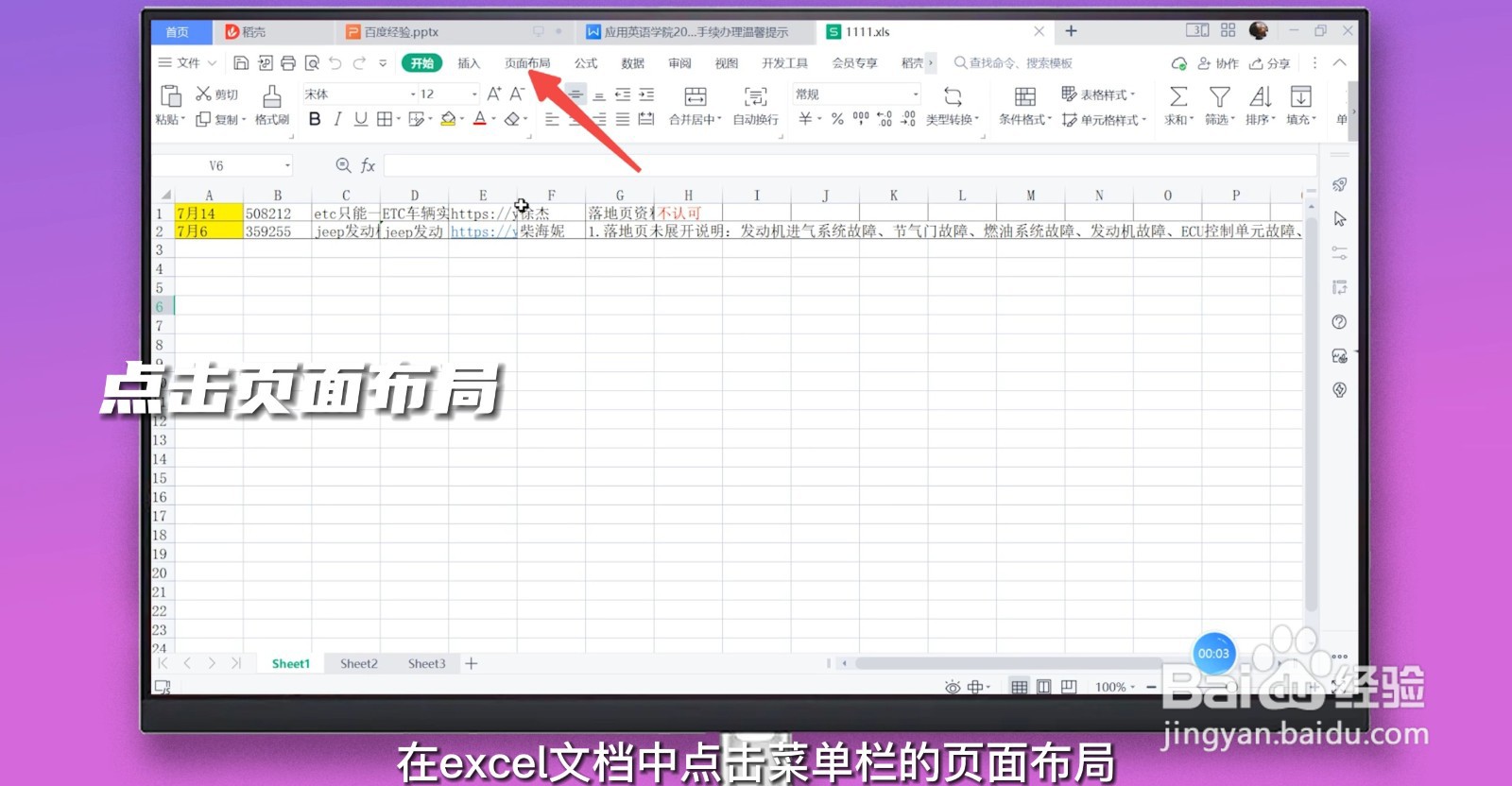The image size is (1512, 786).
Task: Click the Collaborate (协作) button
Action: (x=1218, y=63)
